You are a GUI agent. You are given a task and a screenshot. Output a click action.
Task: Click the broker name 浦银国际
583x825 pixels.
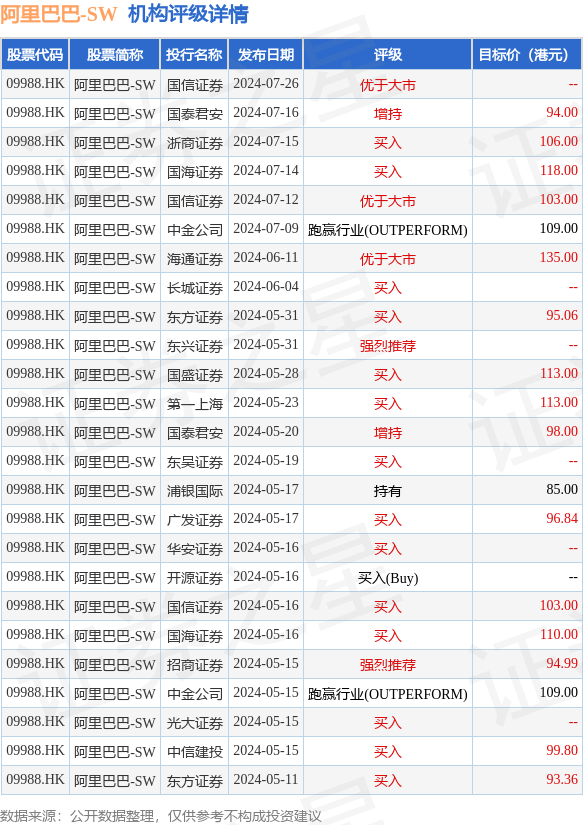click(195, 490)
